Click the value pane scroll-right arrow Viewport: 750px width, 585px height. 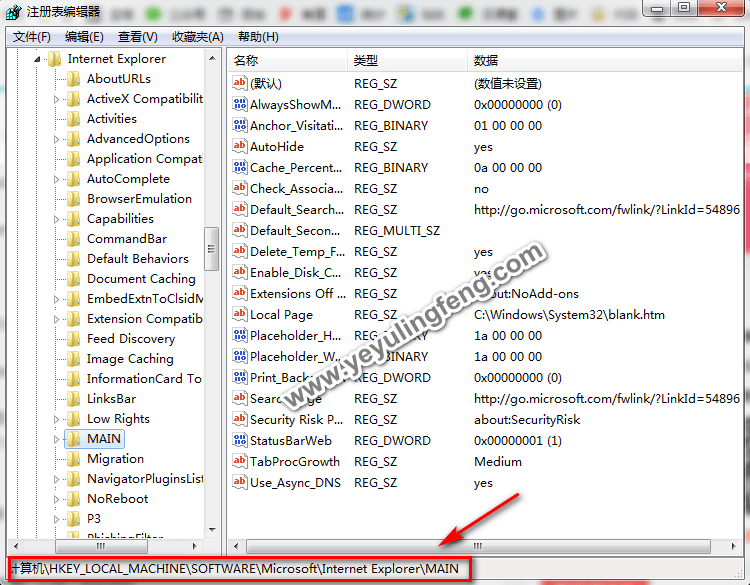[x=734, y=546]
